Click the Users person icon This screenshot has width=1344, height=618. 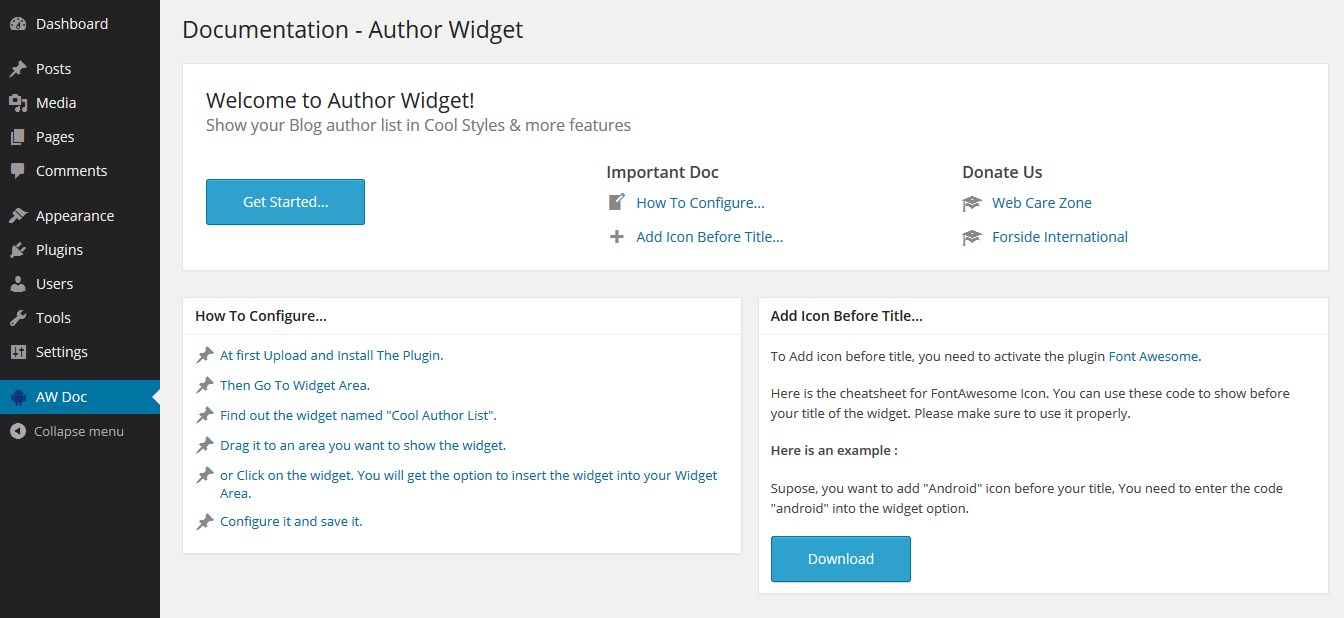(x=18, y=284)
